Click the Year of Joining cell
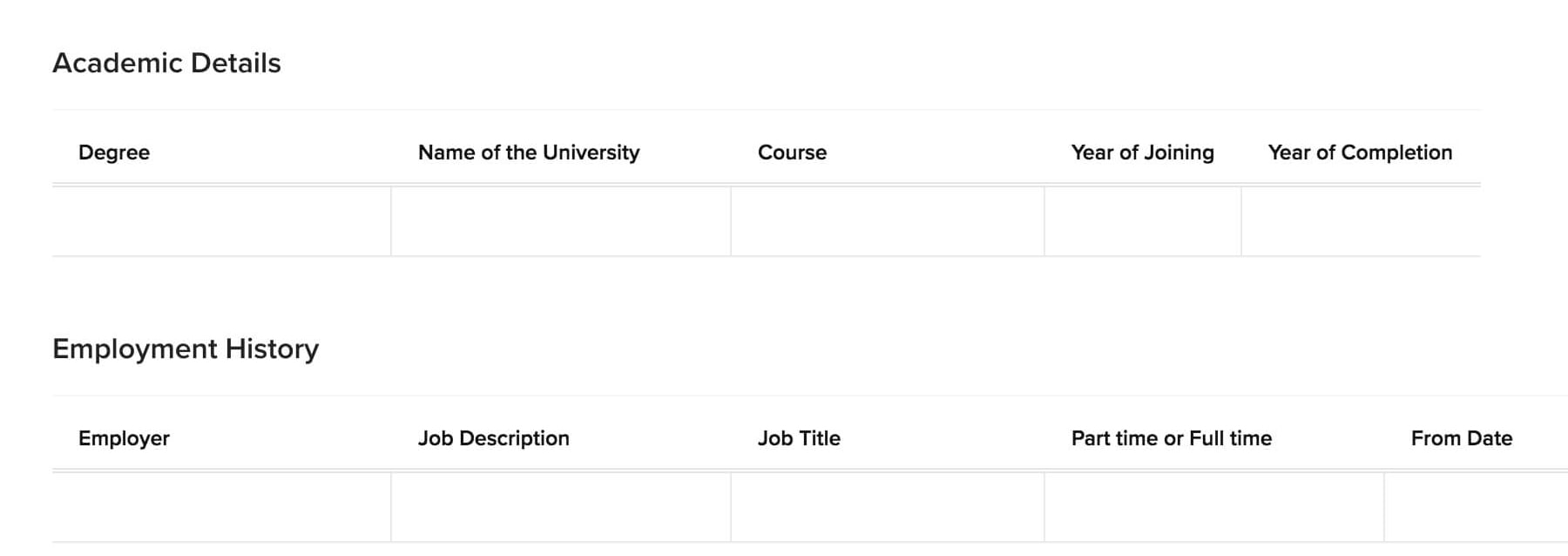 1143,221
